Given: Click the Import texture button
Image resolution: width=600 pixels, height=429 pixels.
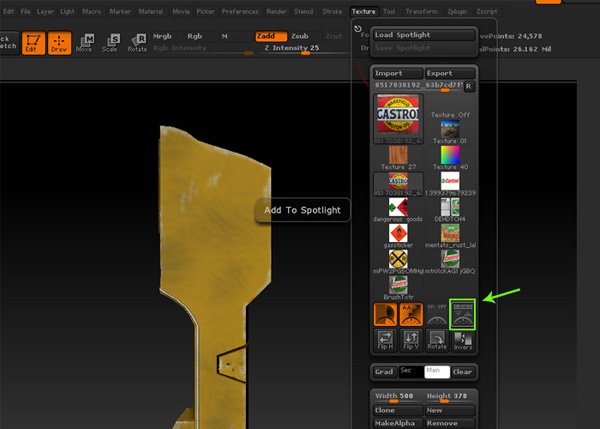Looking at the screenshot, I should click(398, 73).
